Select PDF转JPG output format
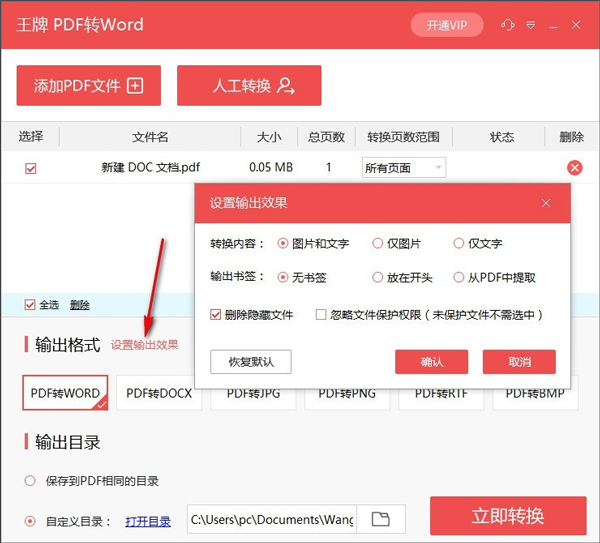 (x=253, y=399)
